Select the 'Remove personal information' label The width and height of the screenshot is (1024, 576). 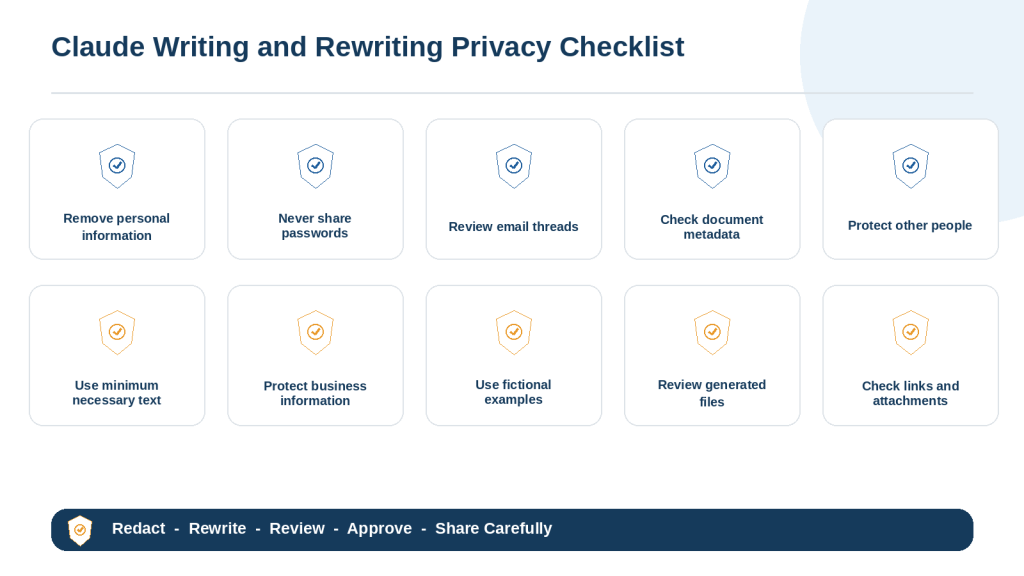[117, 227]
